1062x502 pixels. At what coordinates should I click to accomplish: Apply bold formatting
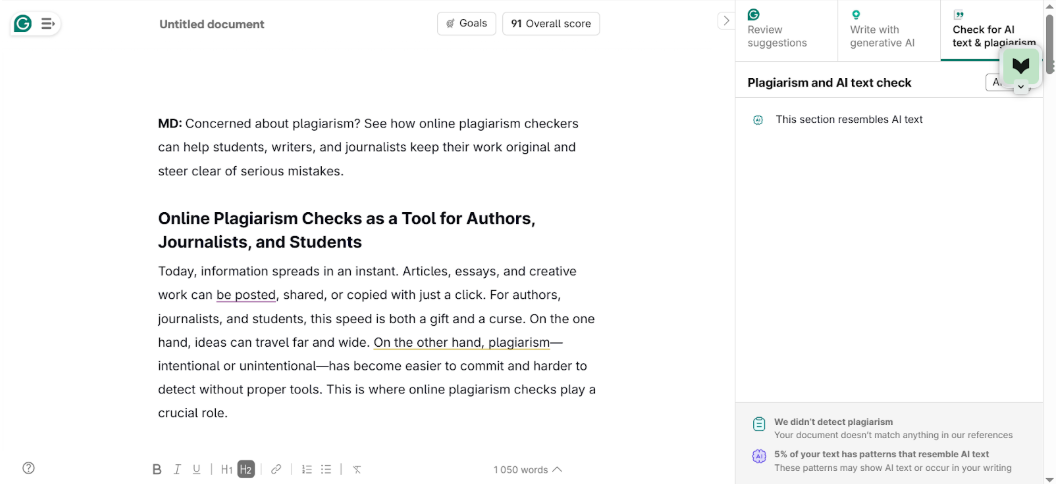(x=157, y=469)
